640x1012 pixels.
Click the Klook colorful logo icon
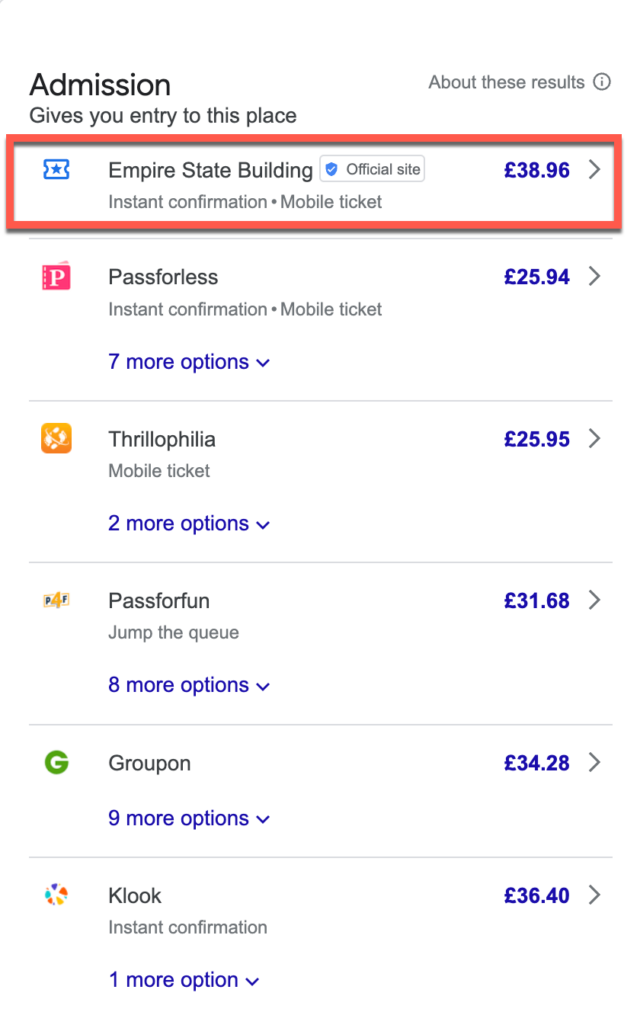click(57, 896)
